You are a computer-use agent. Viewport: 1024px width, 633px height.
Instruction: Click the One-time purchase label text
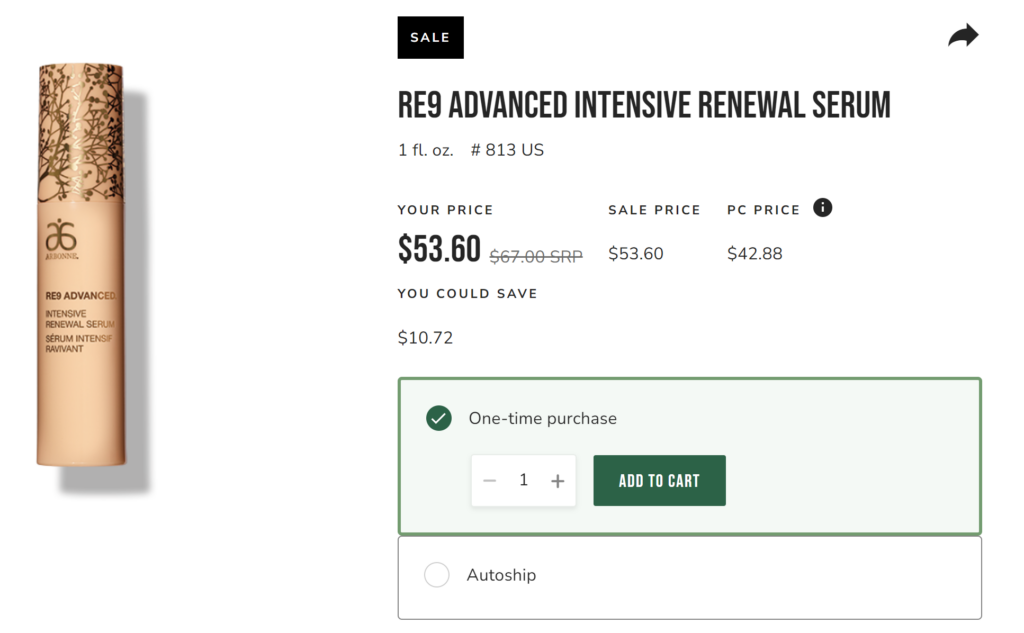(543, 418)
